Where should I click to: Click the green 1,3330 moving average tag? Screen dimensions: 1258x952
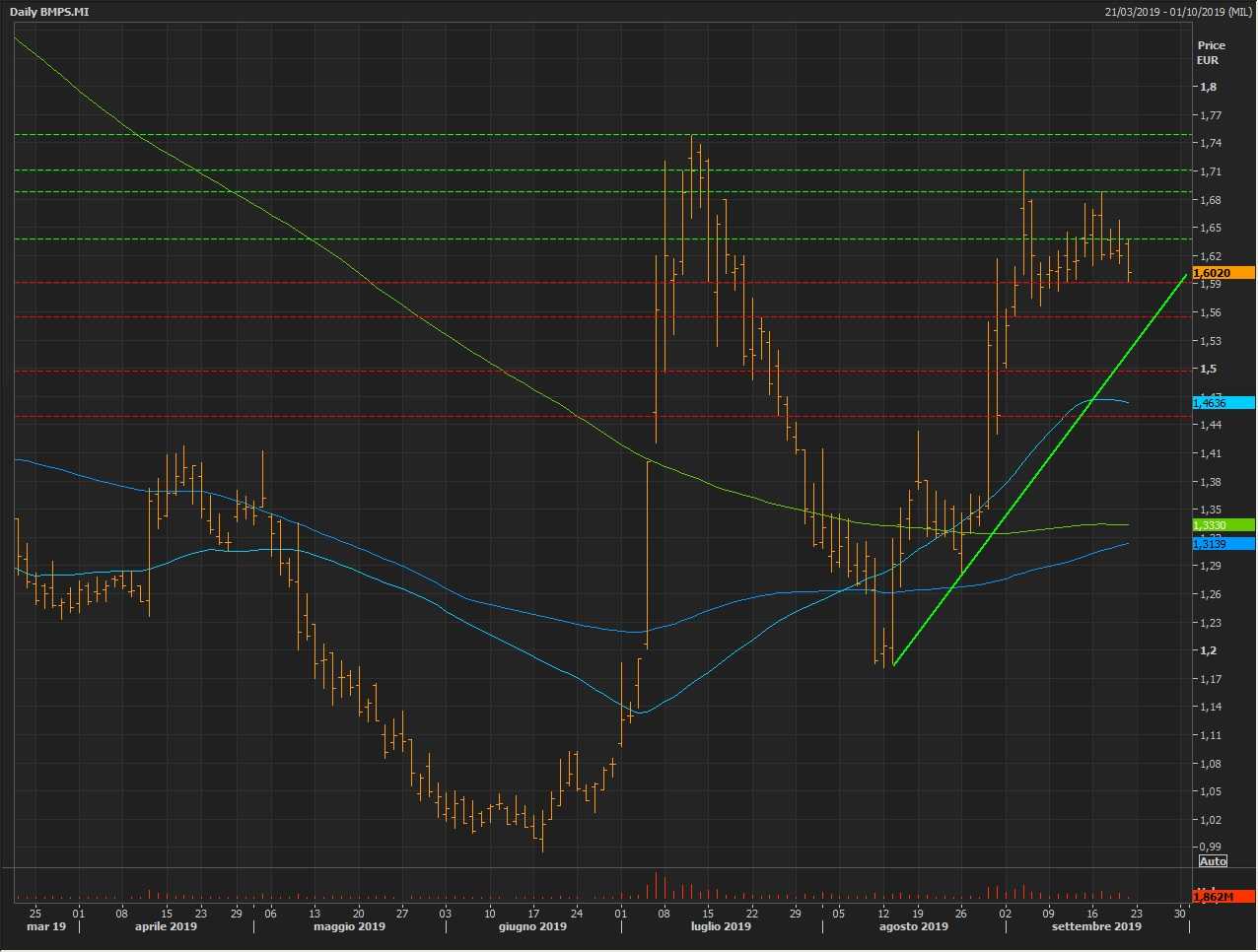(x=1223, y=525)
